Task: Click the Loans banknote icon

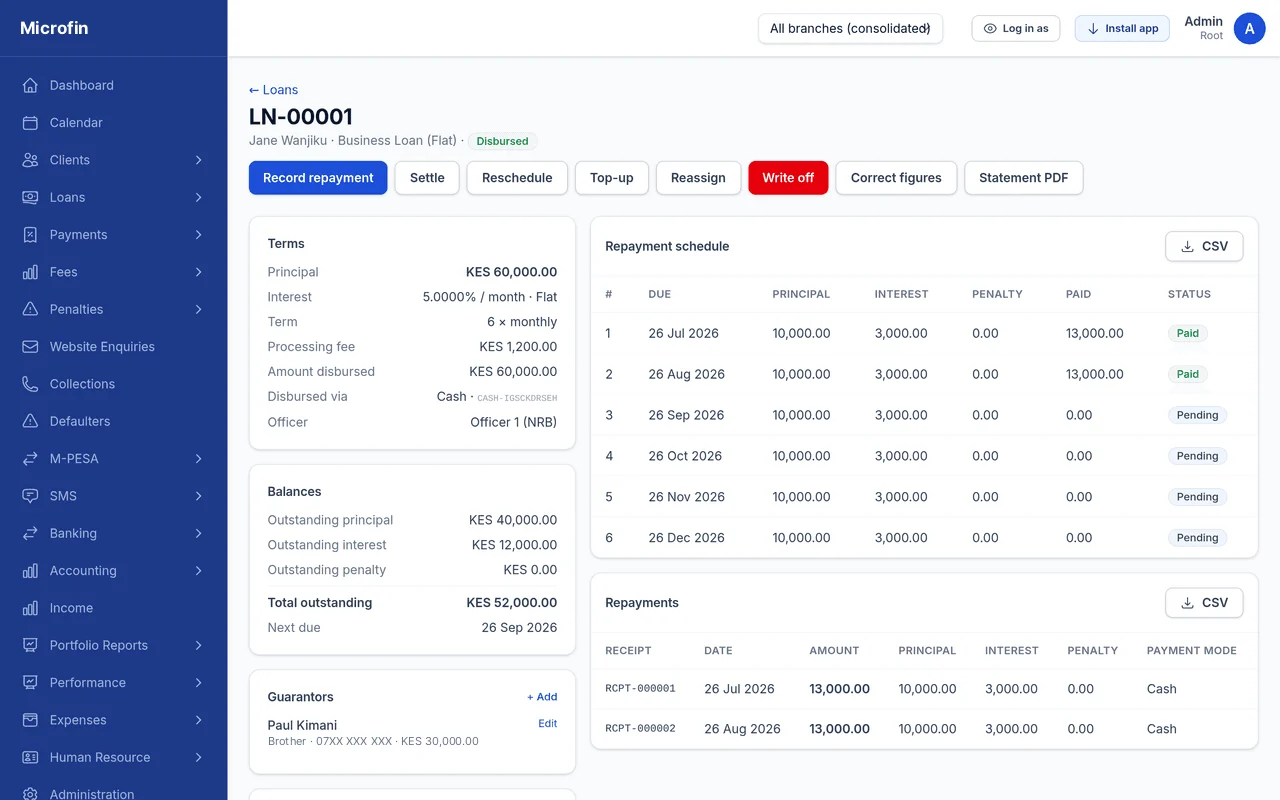Action: (30, 197)
